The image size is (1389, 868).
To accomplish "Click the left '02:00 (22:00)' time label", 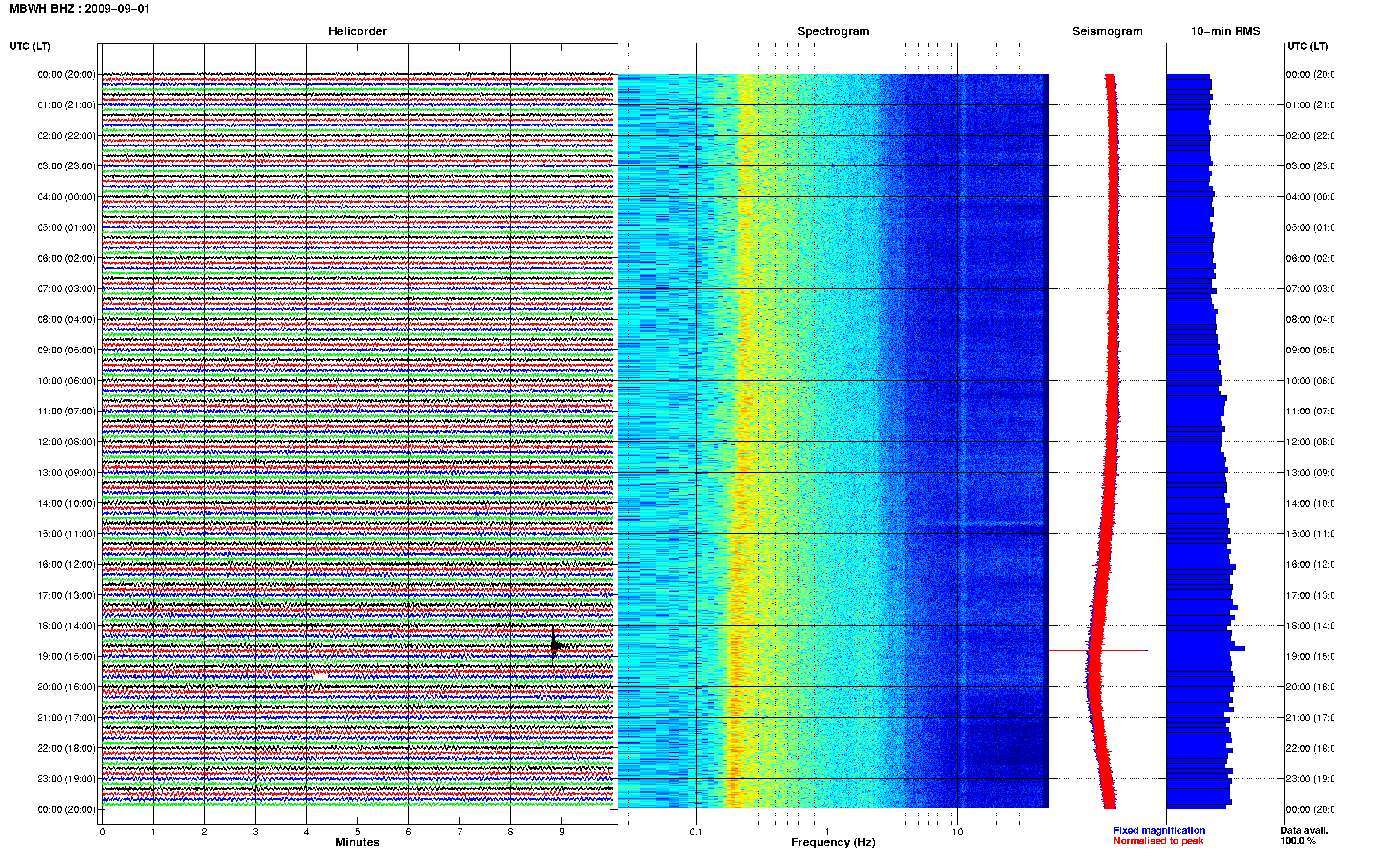I will (x=66, y=136).
